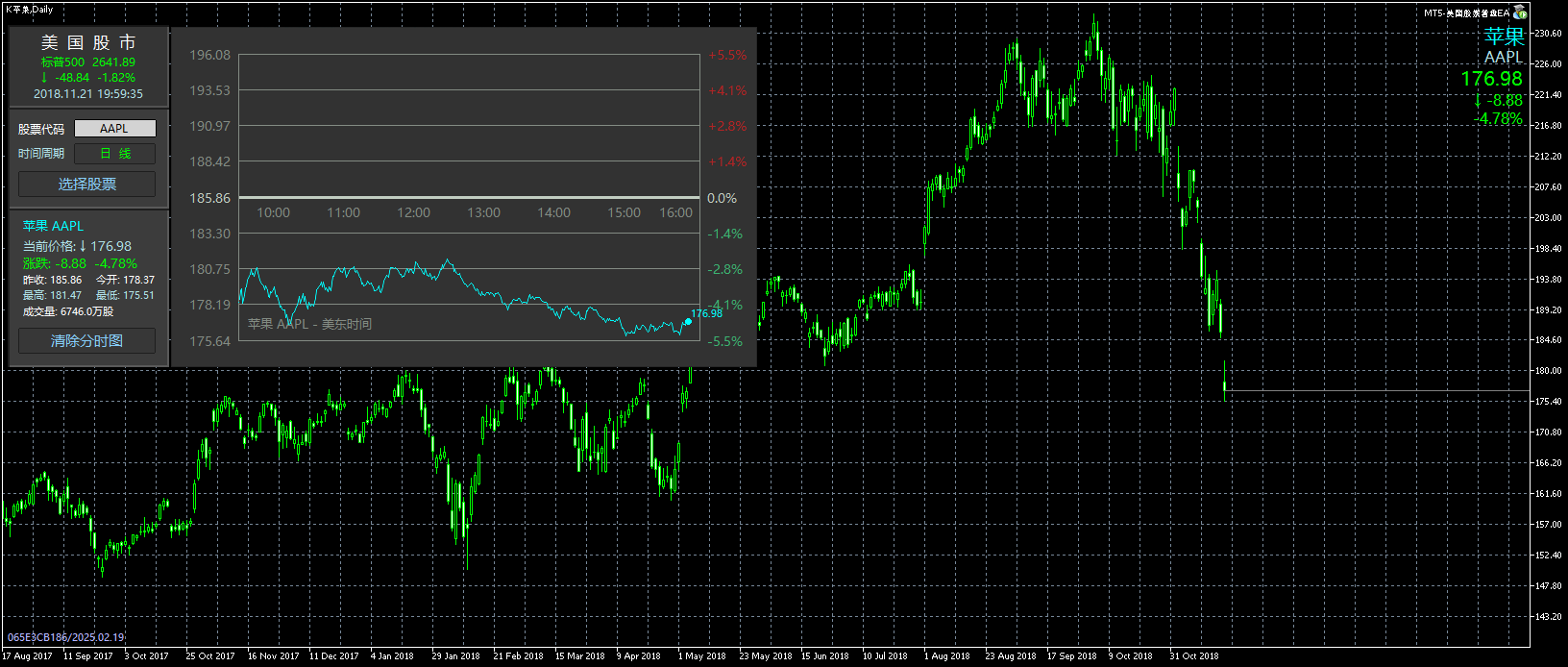This screenshot has width=1568, height=667.
Task: Click the 16:00 intraday time label
Action: coord(675,212)
